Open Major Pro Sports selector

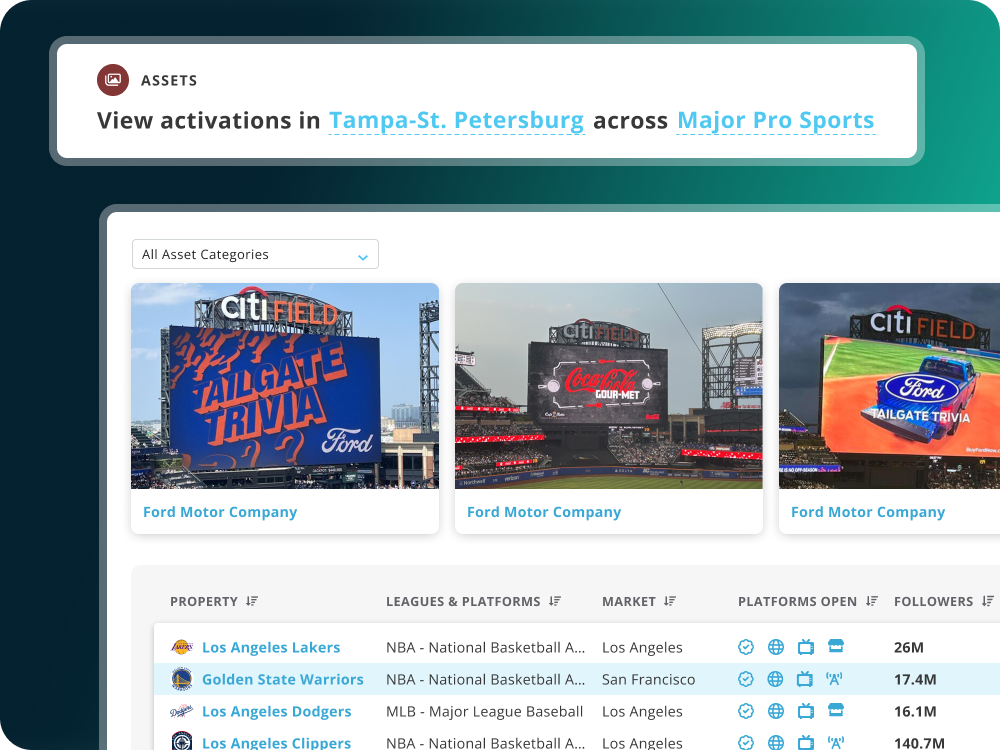776,120
